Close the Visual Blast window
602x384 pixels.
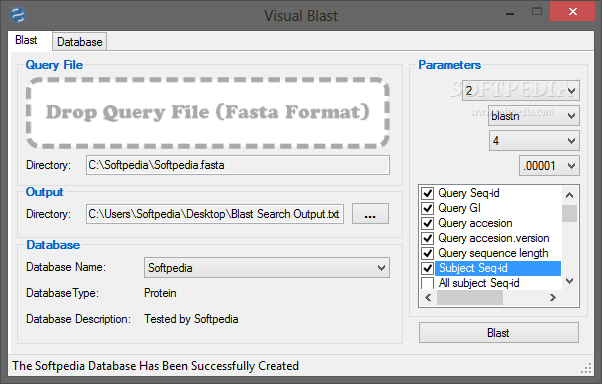(x=573, y=12)
